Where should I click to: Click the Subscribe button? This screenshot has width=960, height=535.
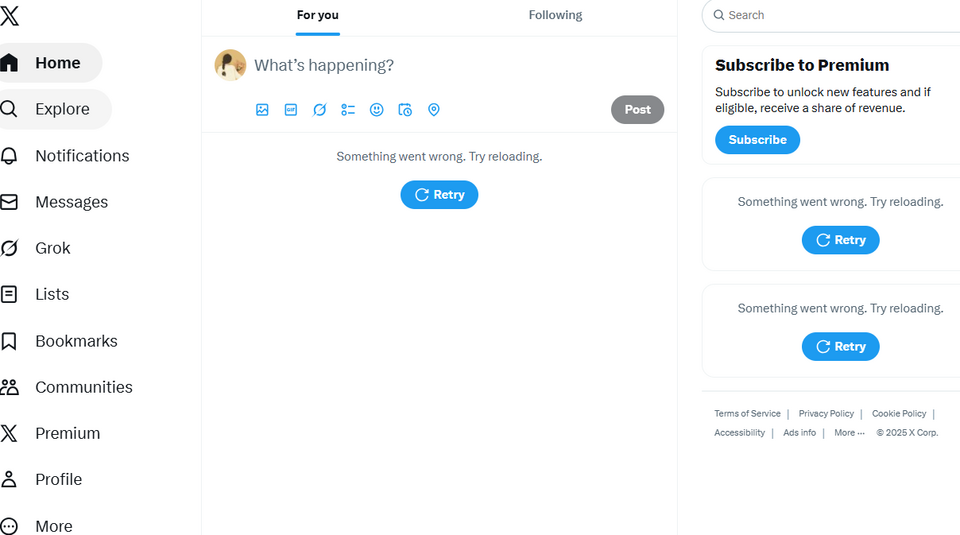757,140
